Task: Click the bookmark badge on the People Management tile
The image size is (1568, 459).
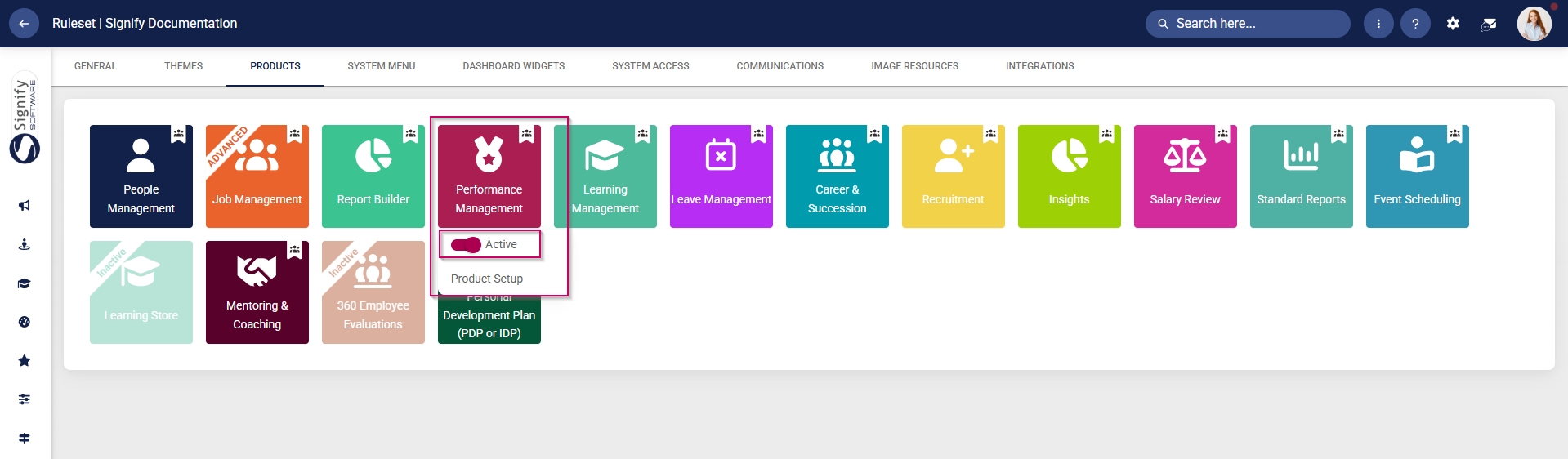Action: click(179, 134)
